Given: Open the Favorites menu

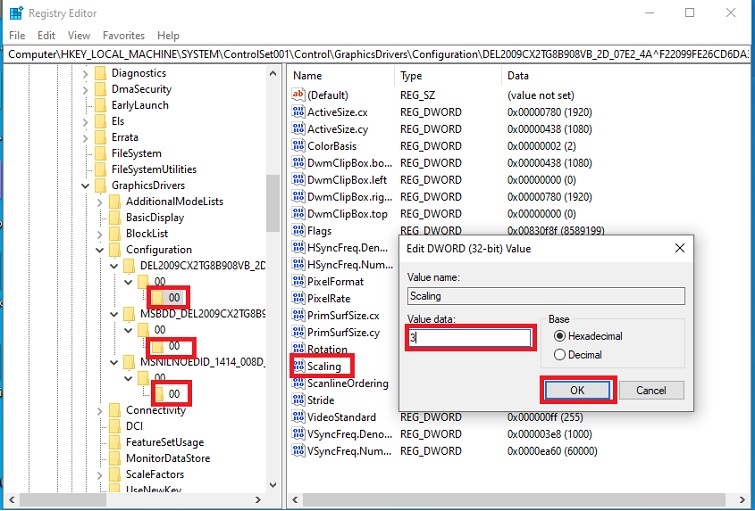Looking at the screenshot, I should coord(123,35).
